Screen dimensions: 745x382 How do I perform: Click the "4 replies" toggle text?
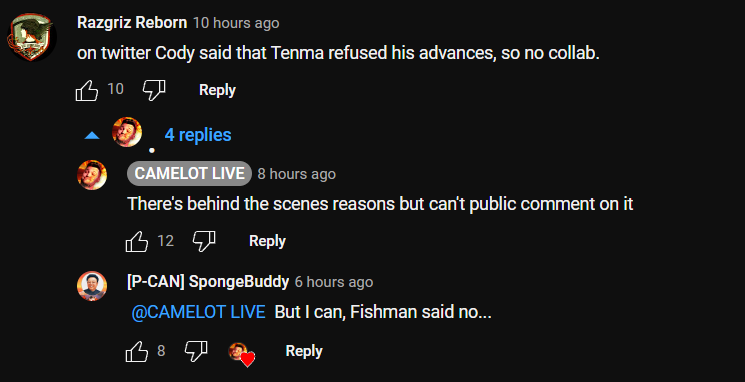point(198,135)
